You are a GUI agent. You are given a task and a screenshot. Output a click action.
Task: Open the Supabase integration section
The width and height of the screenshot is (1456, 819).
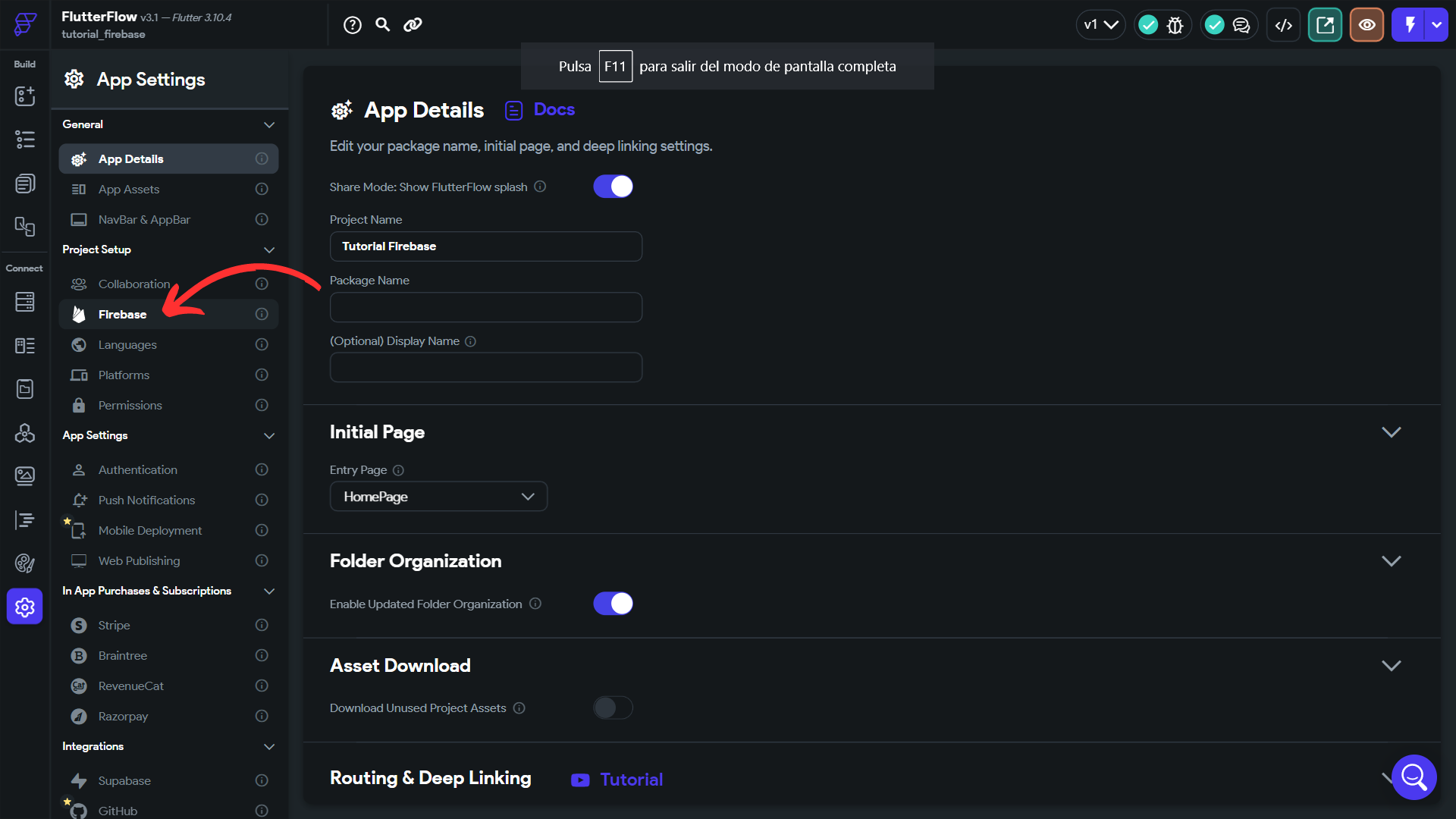click(x=124, y=780)
